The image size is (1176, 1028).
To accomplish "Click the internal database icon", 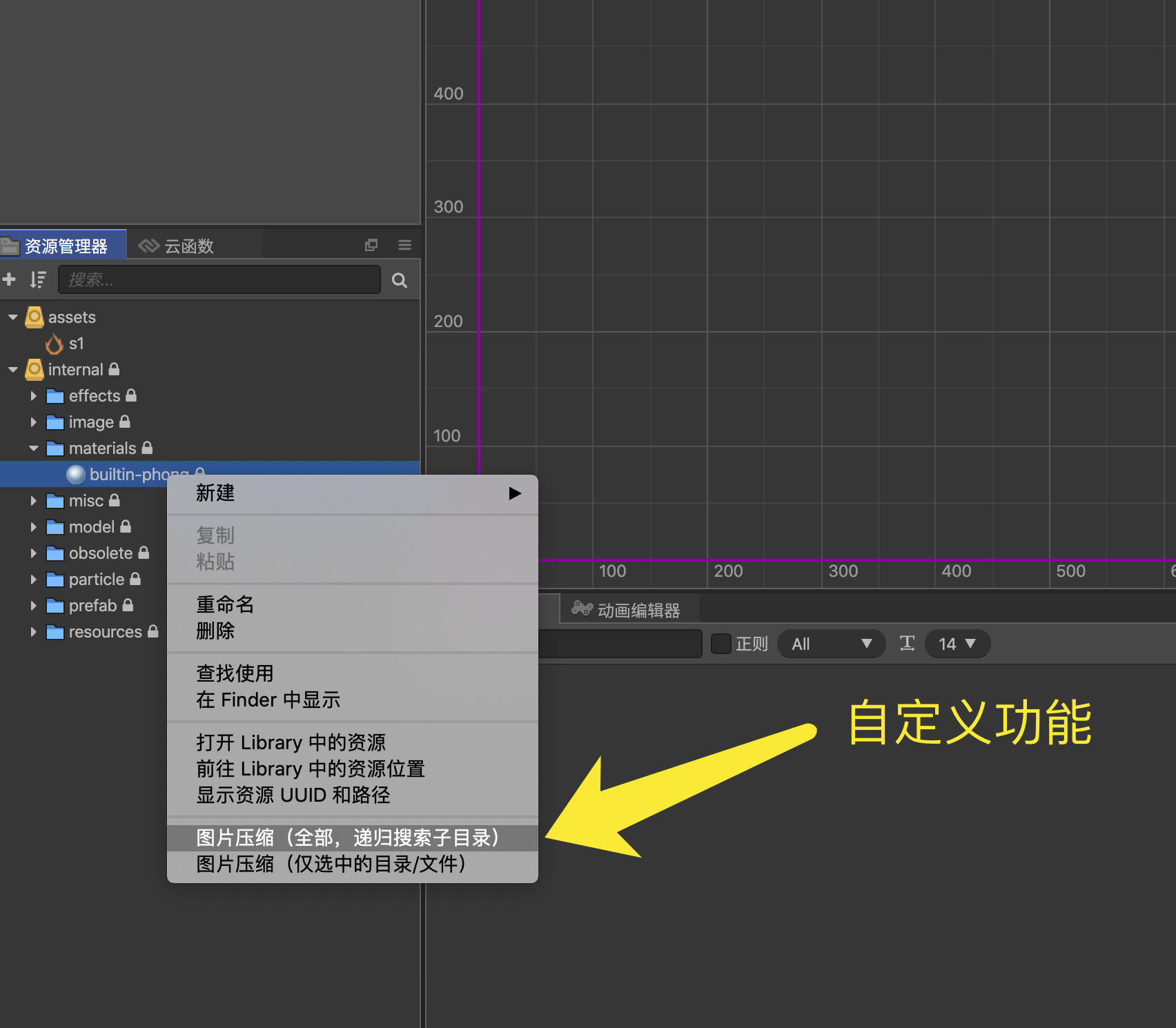I will [35, 370].
